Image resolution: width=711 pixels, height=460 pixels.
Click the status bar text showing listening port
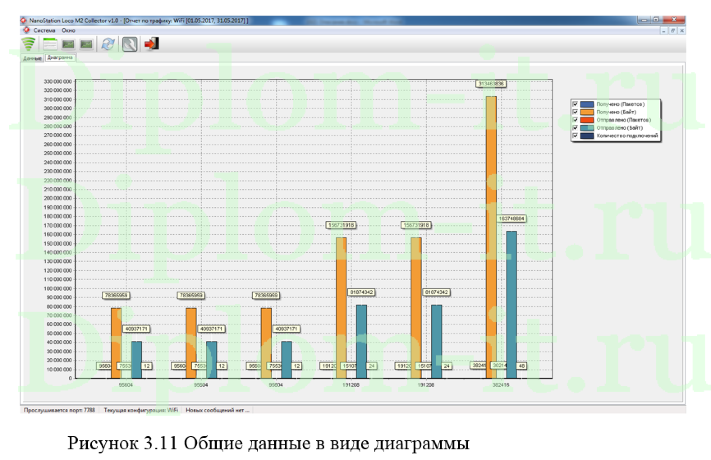58,410
